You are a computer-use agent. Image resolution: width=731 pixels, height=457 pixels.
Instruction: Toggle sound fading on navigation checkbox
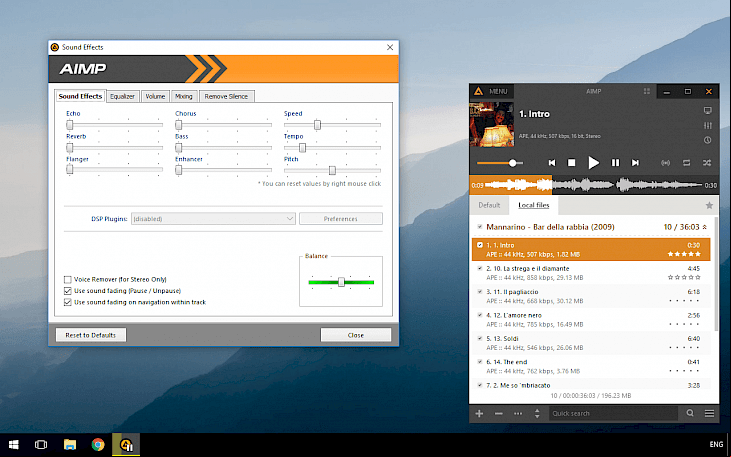[68, 302]
